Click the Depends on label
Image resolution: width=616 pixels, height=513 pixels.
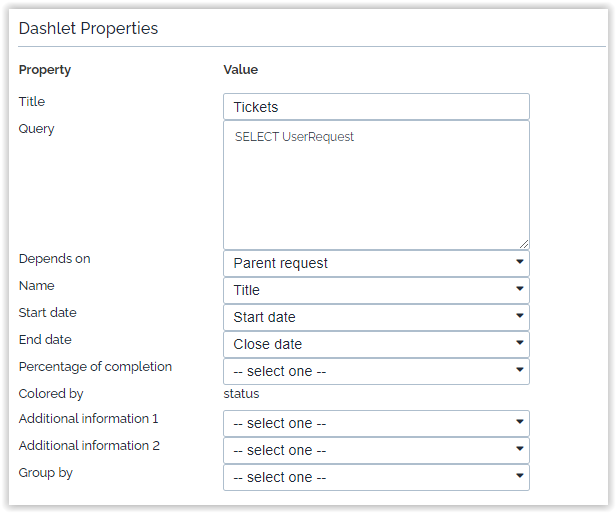pyautogui.click(x=54, y=259)
